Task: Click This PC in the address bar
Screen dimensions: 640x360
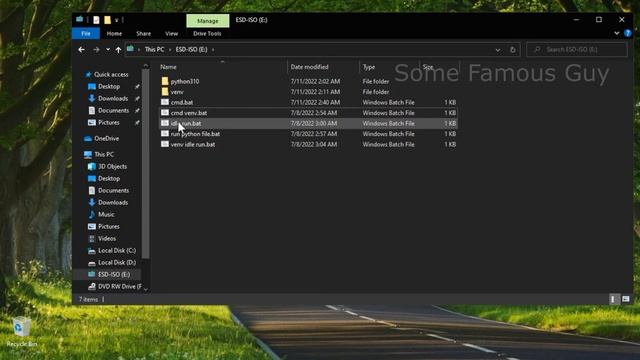Action: pyautogui.click(x=154, y=49)
